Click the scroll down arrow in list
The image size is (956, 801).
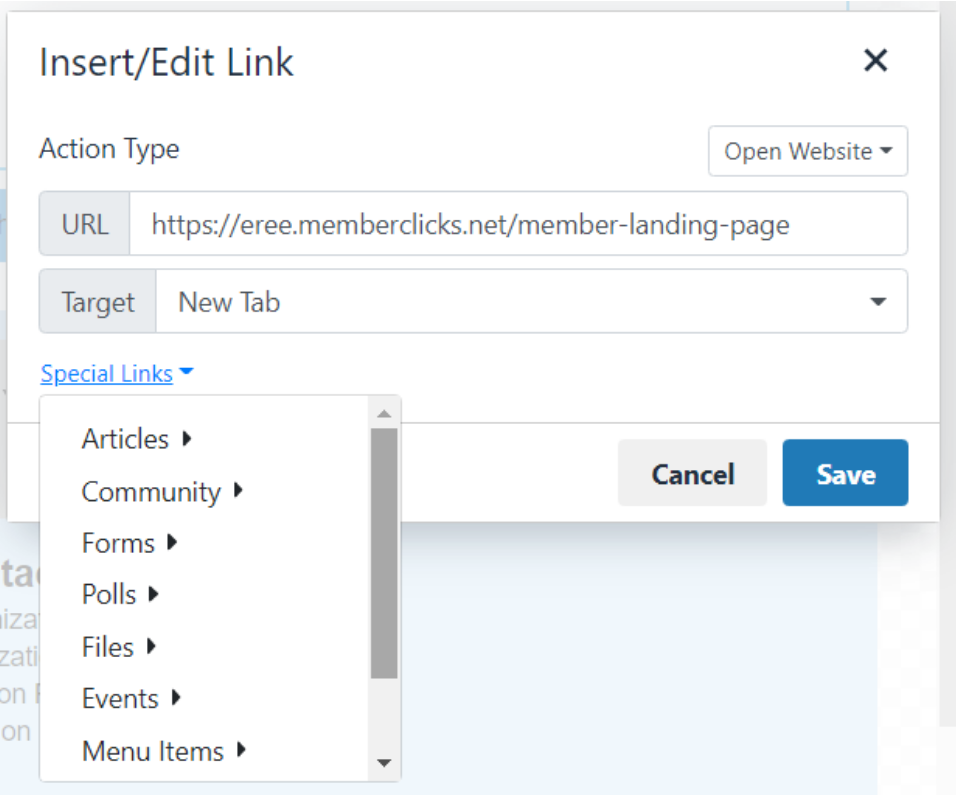(383, 764)
